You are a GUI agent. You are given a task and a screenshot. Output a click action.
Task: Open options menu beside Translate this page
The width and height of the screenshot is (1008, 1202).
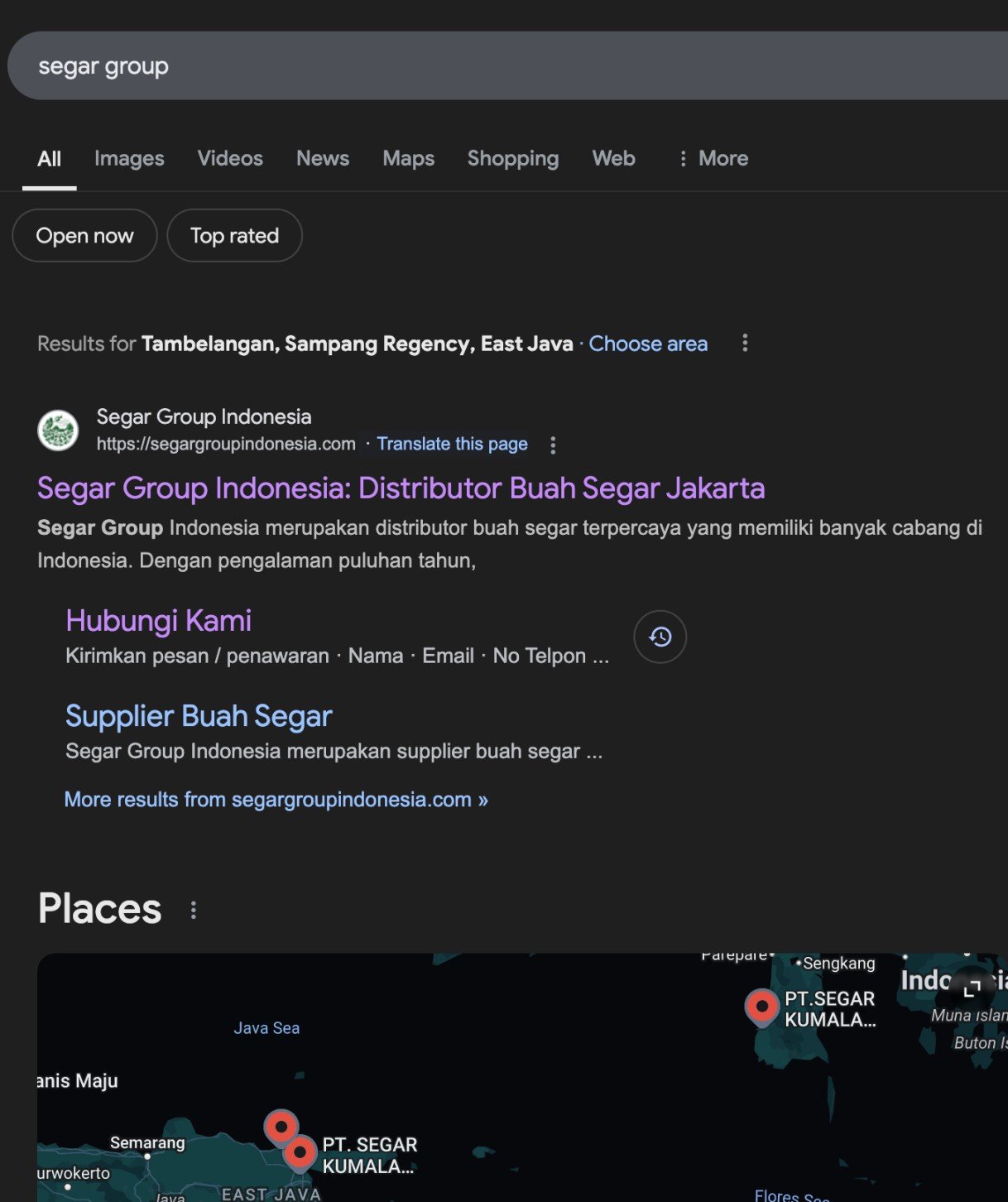click(553, 445)
